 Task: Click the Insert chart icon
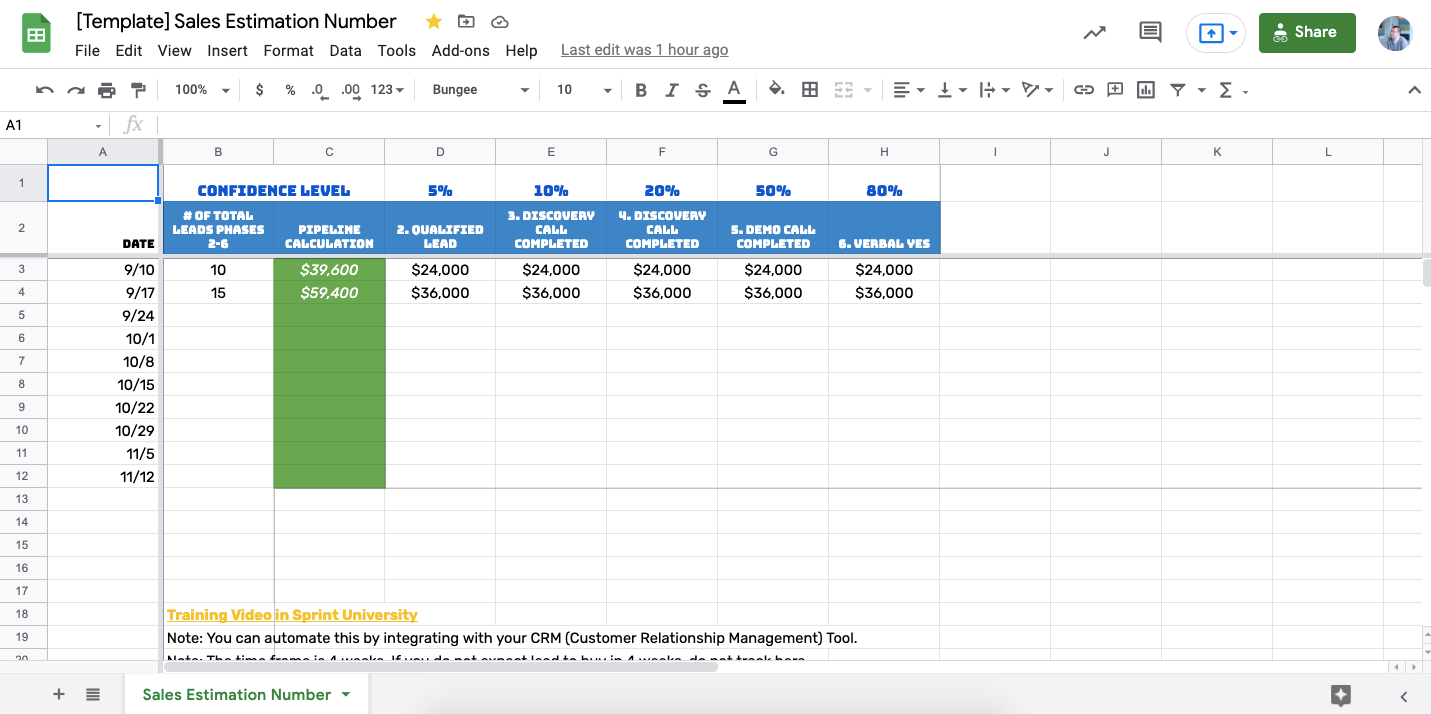click(x=1146, y=90)
